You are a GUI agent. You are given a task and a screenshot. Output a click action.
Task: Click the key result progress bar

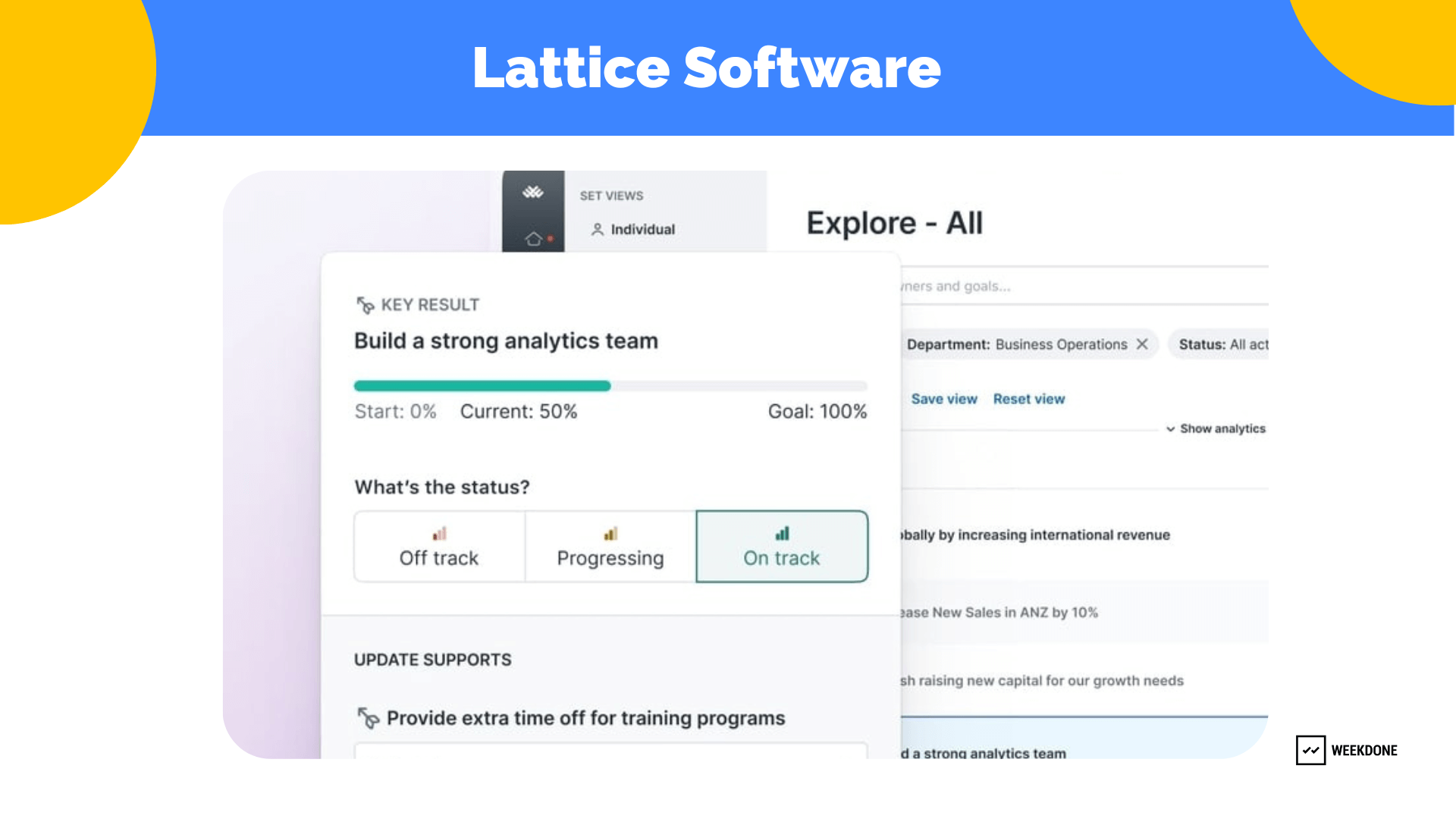610,386
